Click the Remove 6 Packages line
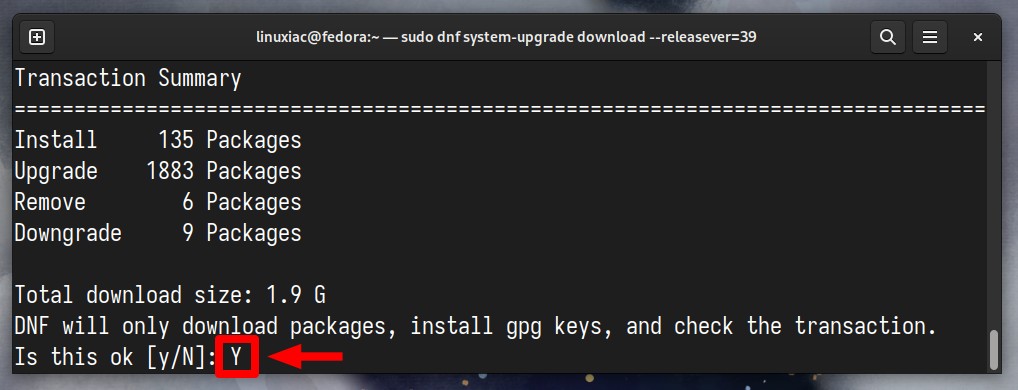Screen dimensions: 1018x390 point(158,202)
